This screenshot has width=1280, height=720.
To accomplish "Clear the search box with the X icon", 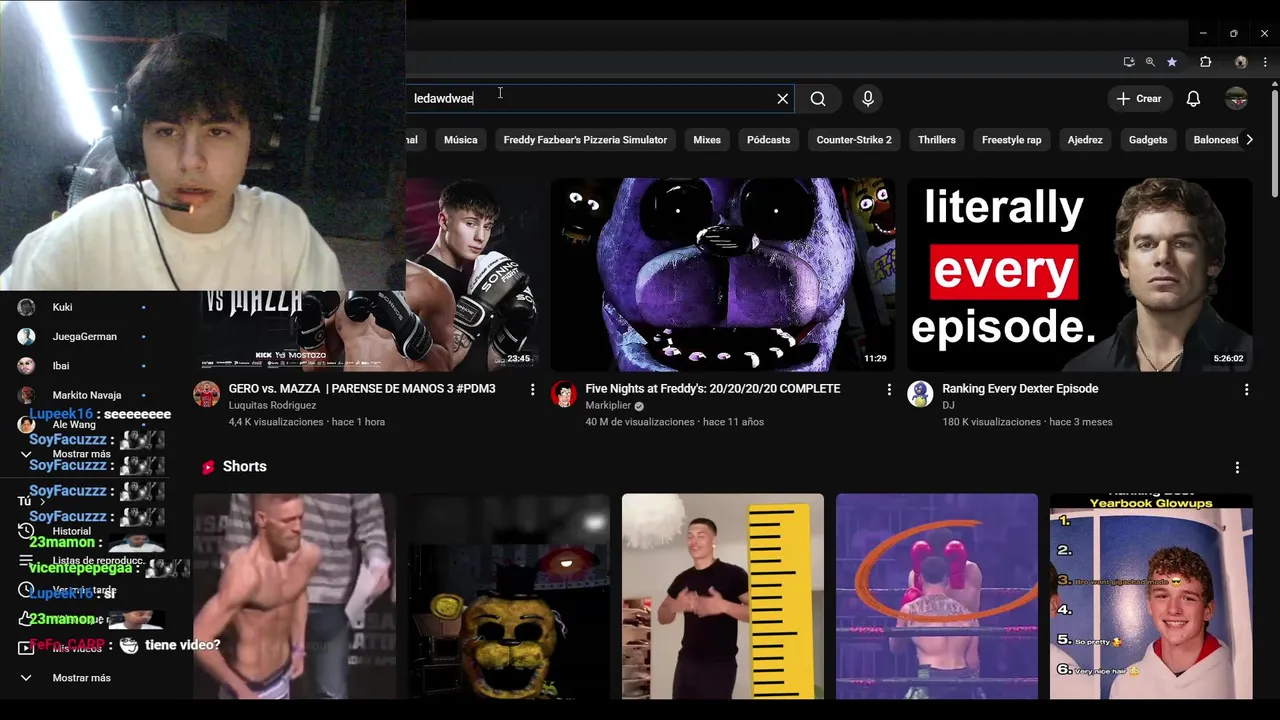I will pyautogui.click(x=783, y=98).
